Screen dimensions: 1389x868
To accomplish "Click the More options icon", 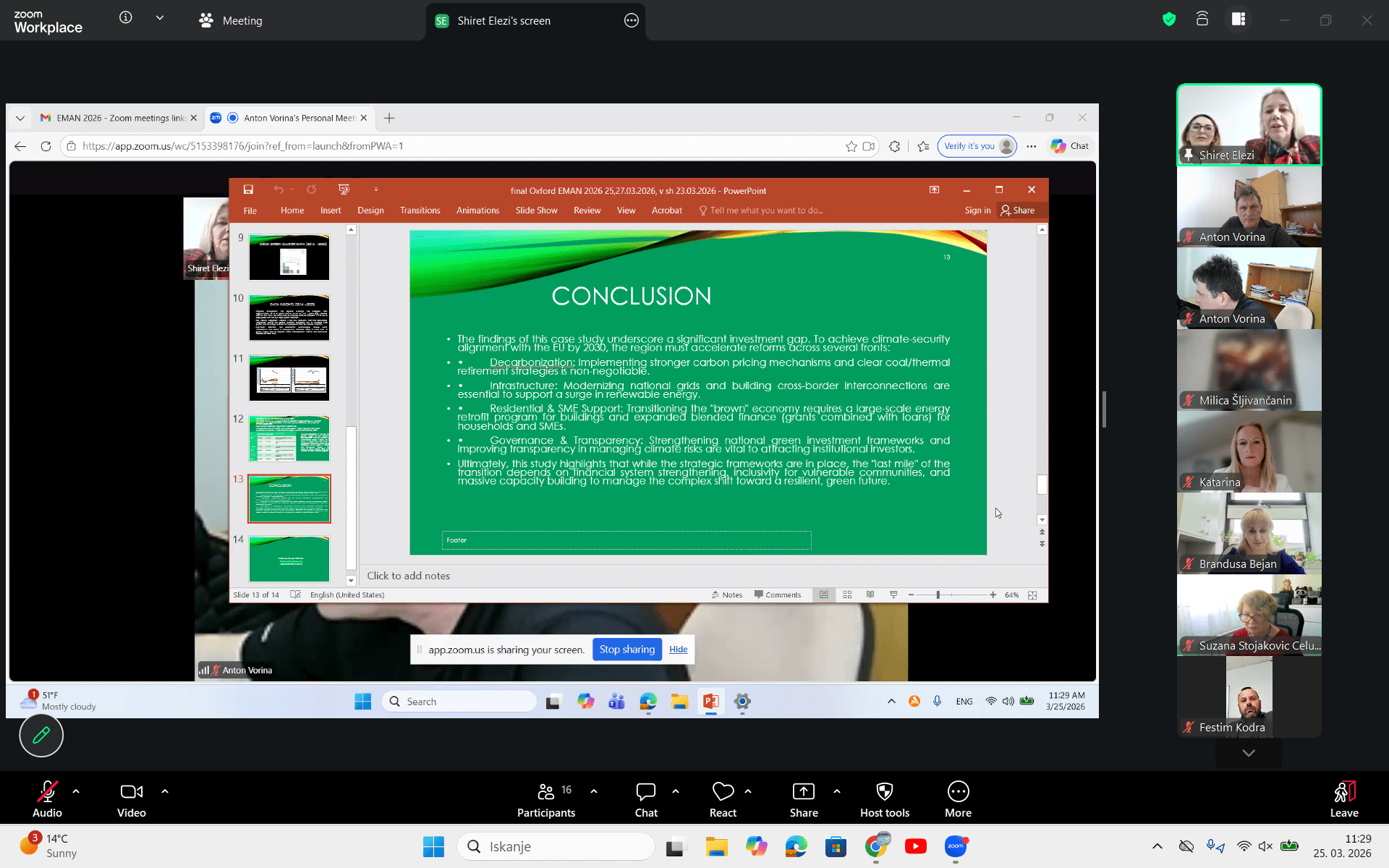I will (958, 792).
